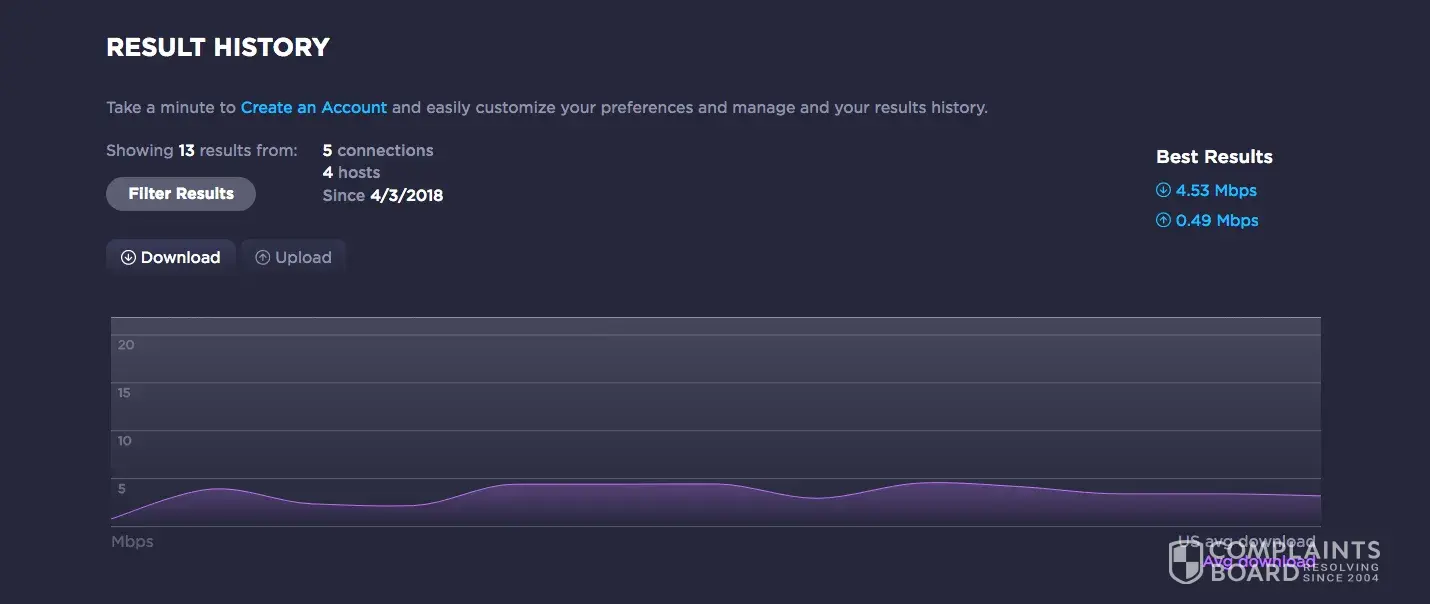Image resolution: width=1430 pixels, height=604 pixels.
Task: Select the Download tab label
Action: coord(180,258)
